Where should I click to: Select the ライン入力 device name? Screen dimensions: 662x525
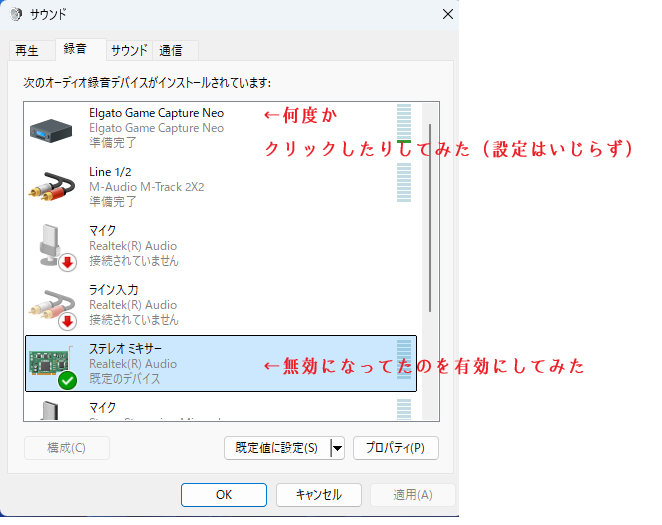(x=114, y=290)
